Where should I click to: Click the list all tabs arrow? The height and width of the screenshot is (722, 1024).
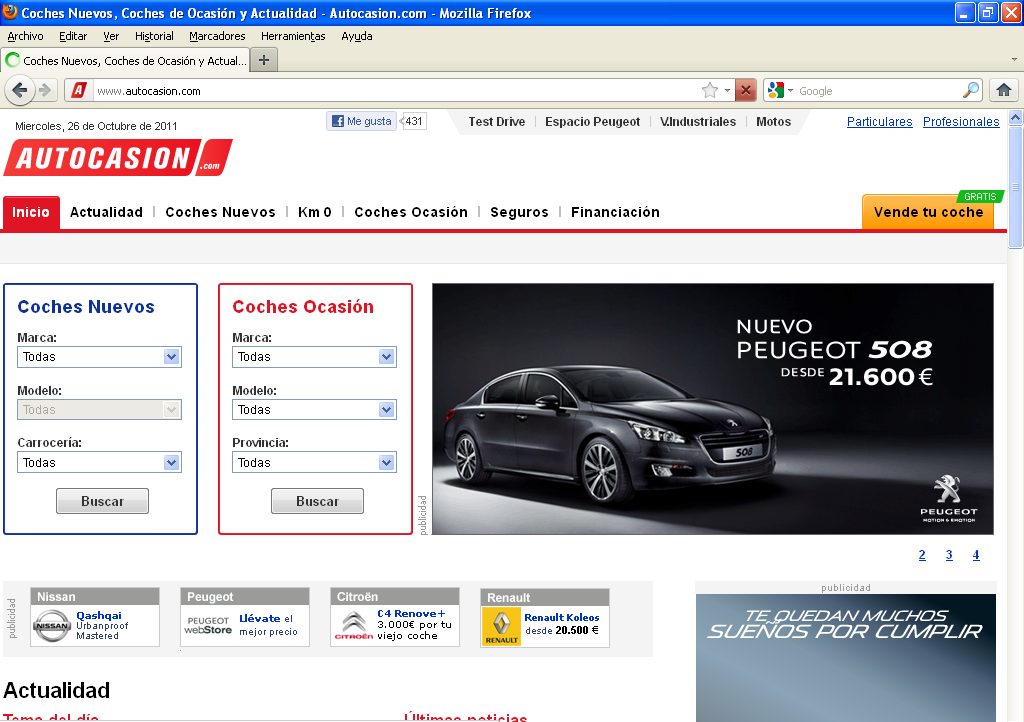(1014, 60)
